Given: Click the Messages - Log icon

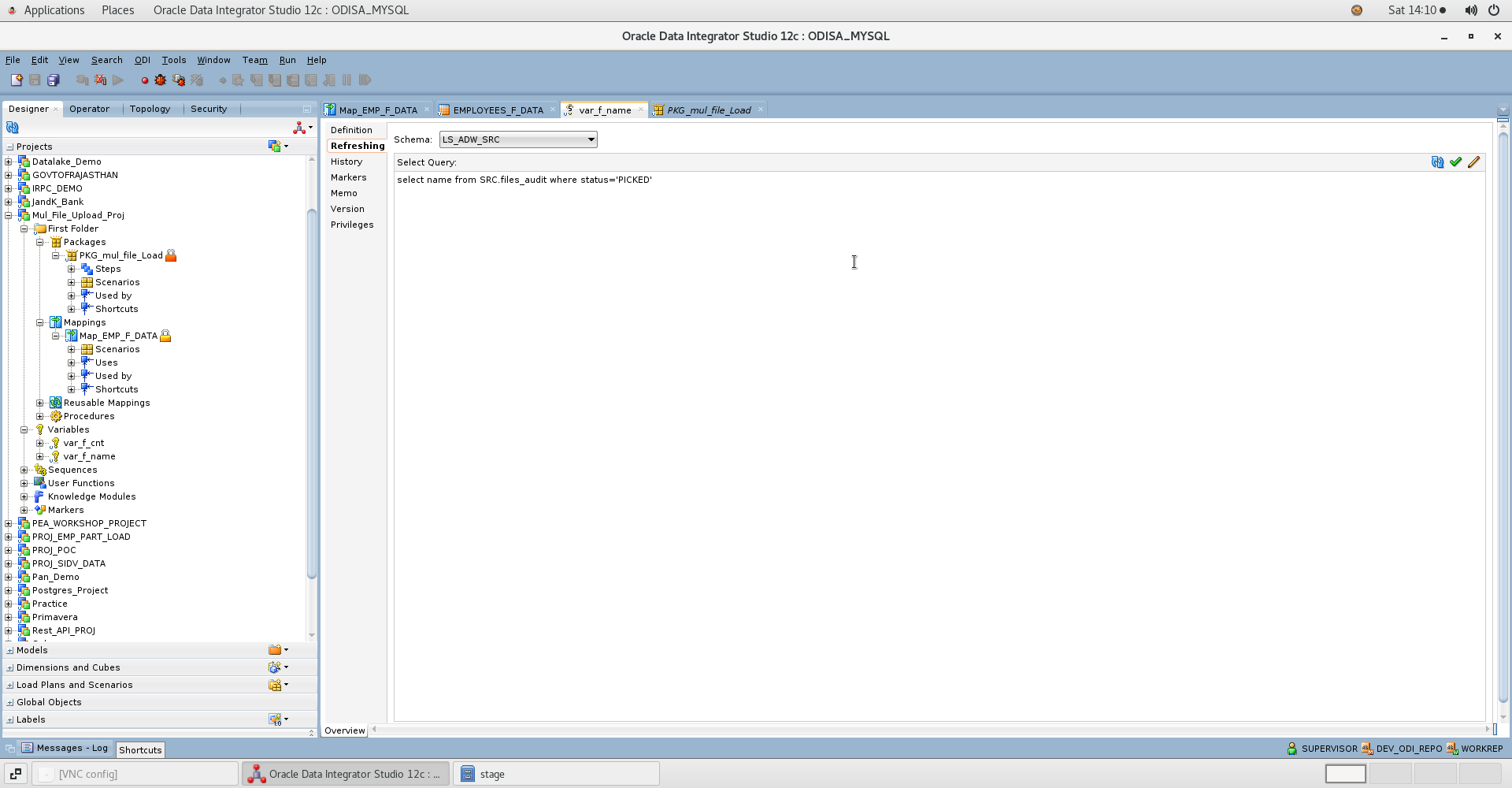Looking at the screenshot, I should coord(28,748).
